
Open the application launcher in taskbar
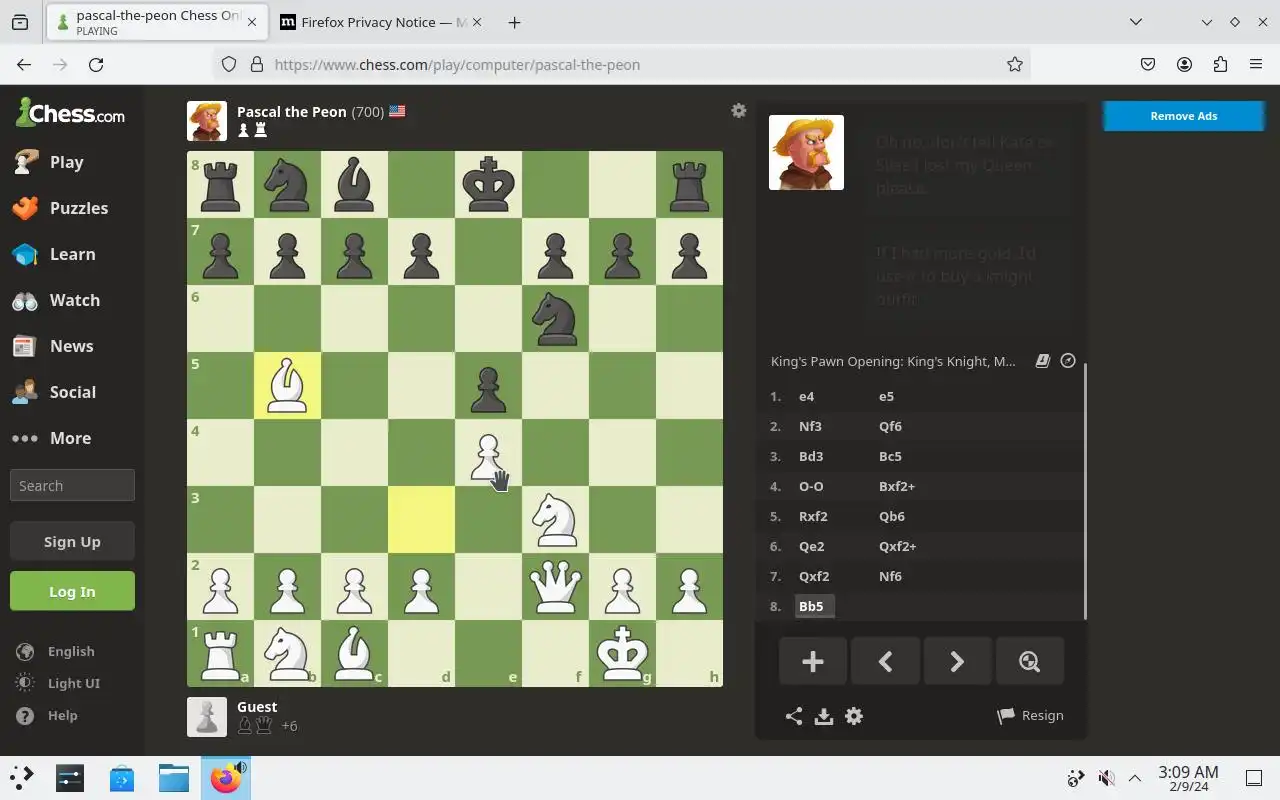(22, 778)
